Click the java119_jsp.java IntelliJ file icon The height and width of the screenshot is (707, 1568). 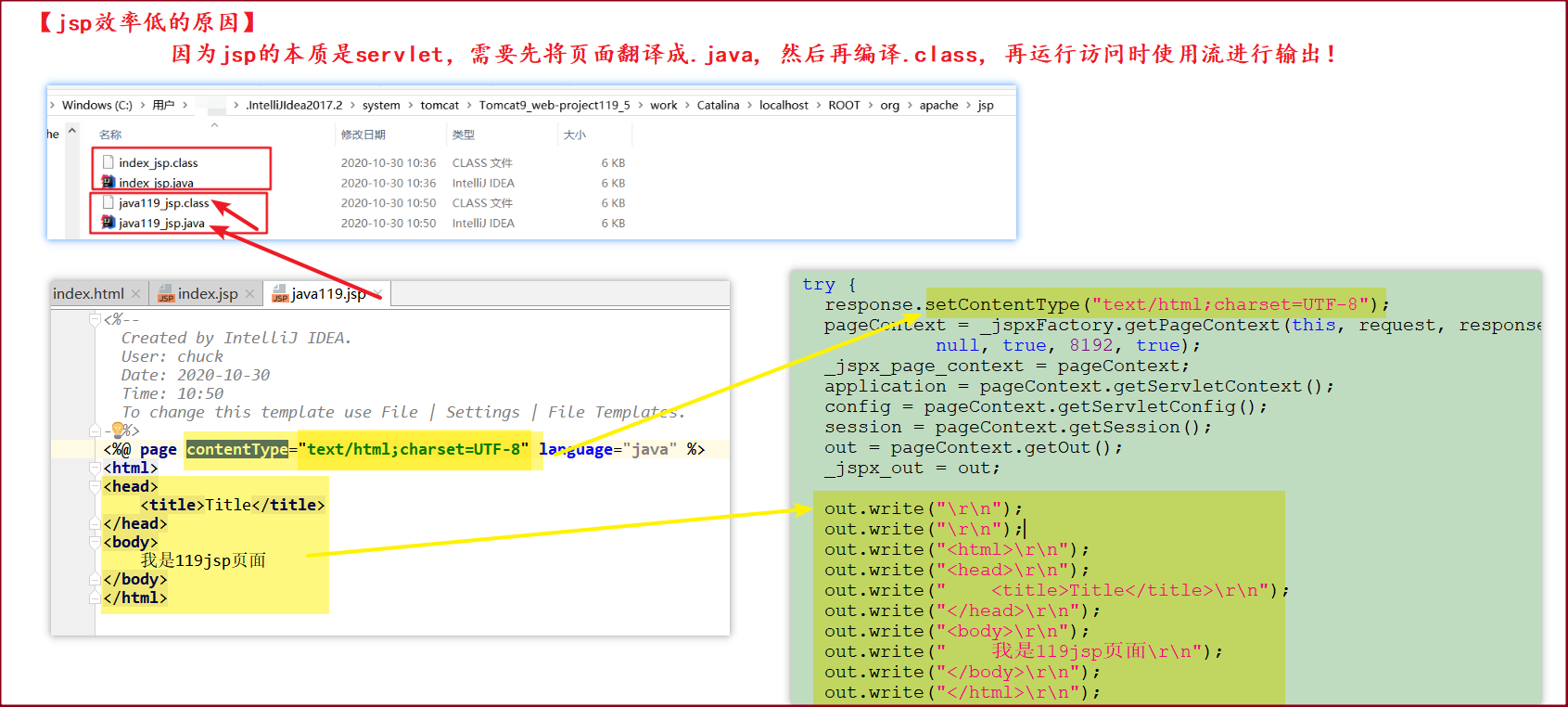(108, 223)
